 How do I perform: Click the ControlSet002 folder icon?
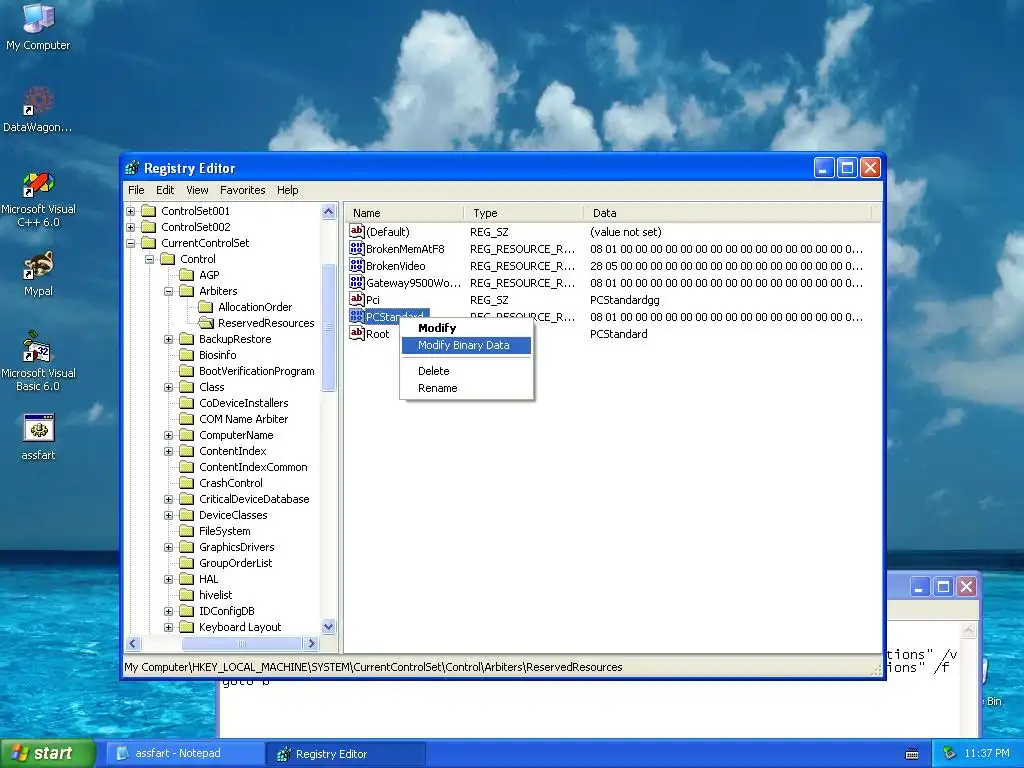coord(149,227)
